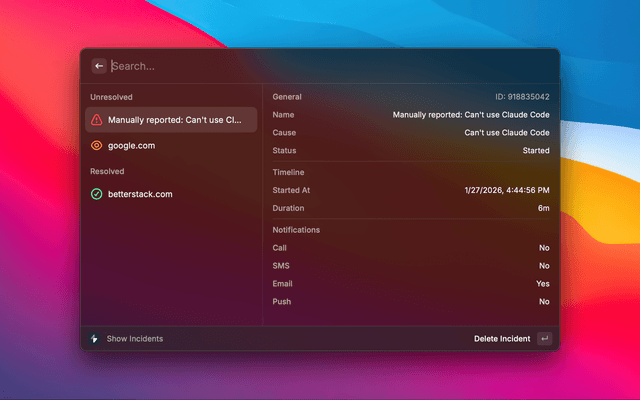Focus the Search input field
The height and width of the screenshot is (400, 640).
[x=300, y=66]
